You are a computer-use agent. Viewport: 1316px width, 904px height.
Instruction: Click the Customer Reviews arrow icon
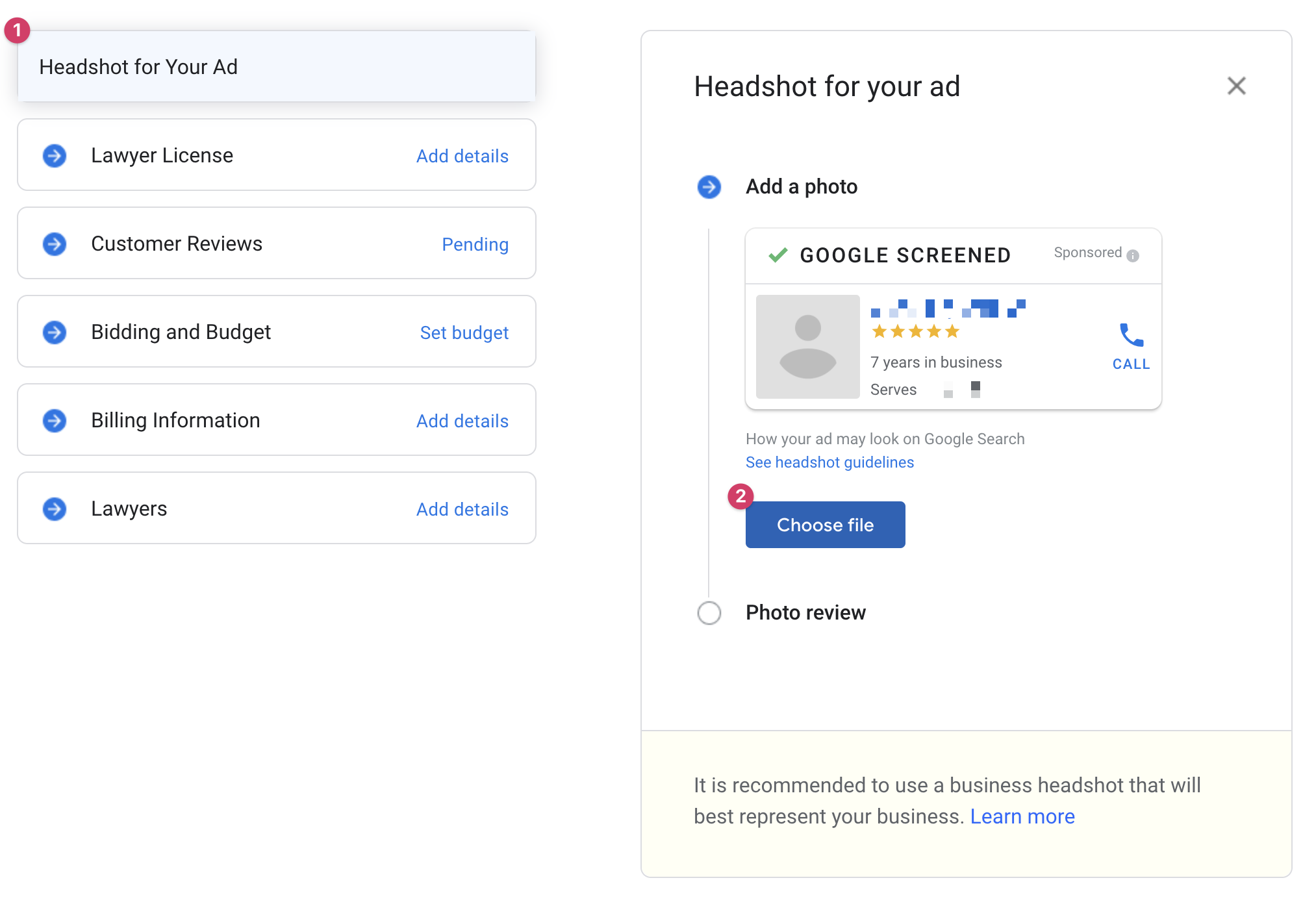tap(55, 244)
